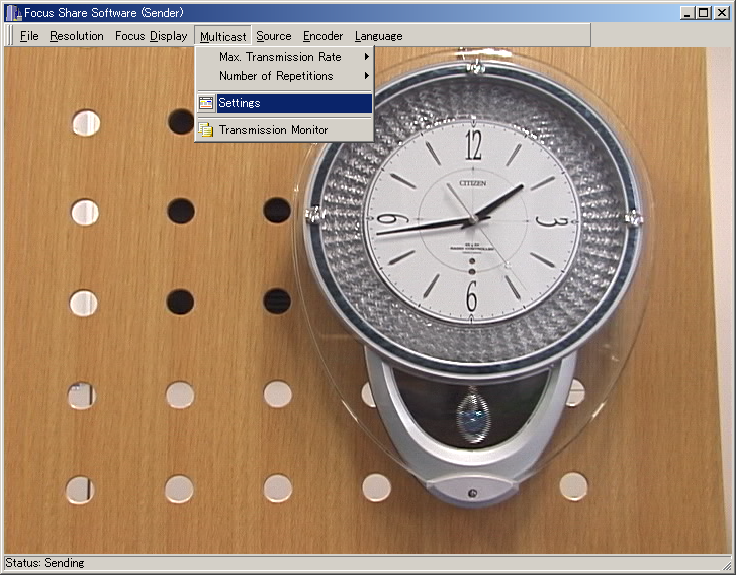Expand the Max. Transmission Rate submenu arrow

coord(367,57)
